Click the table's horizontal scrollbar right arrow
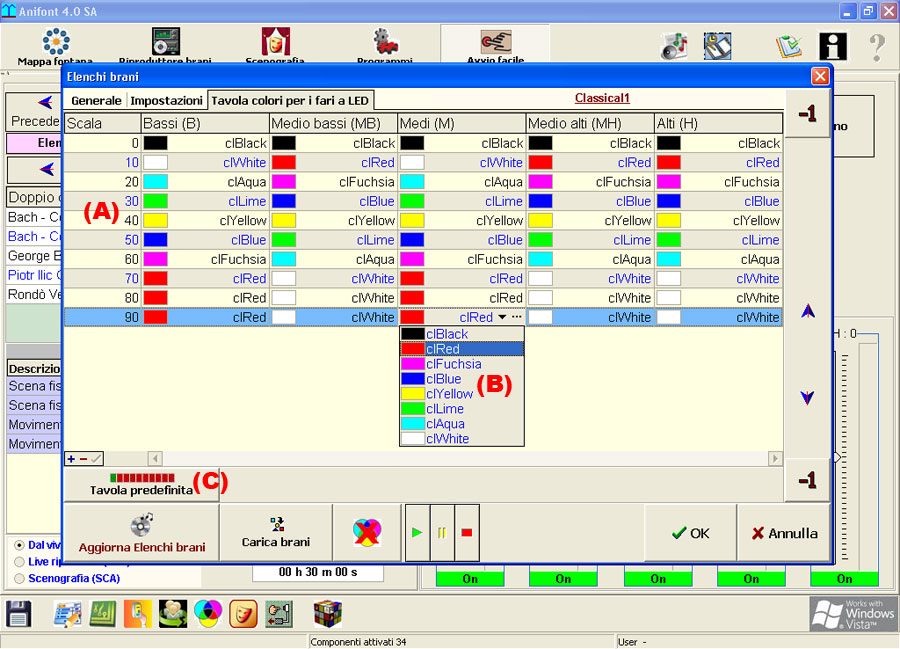Viewport: 900px width, 649px height. point(775,458)
